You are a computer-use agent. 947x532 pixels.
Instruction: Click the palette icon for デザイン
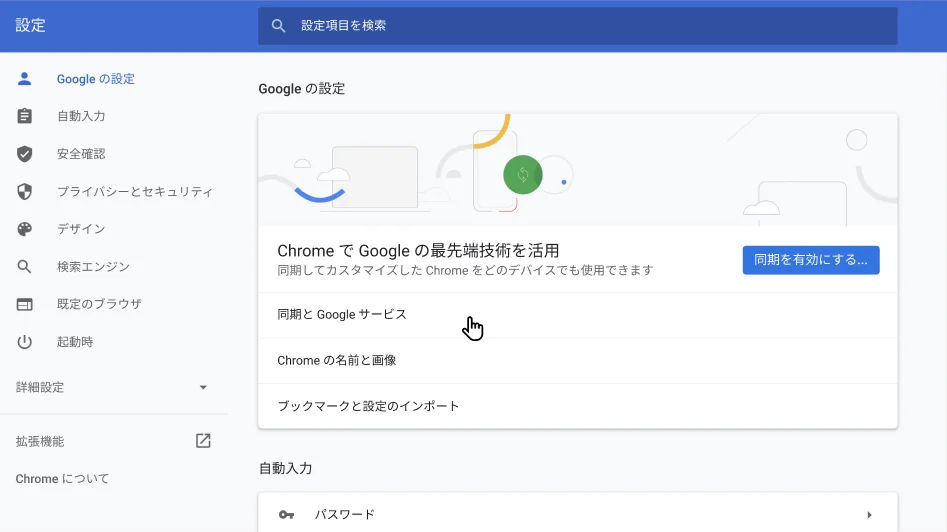coord(25,229)
